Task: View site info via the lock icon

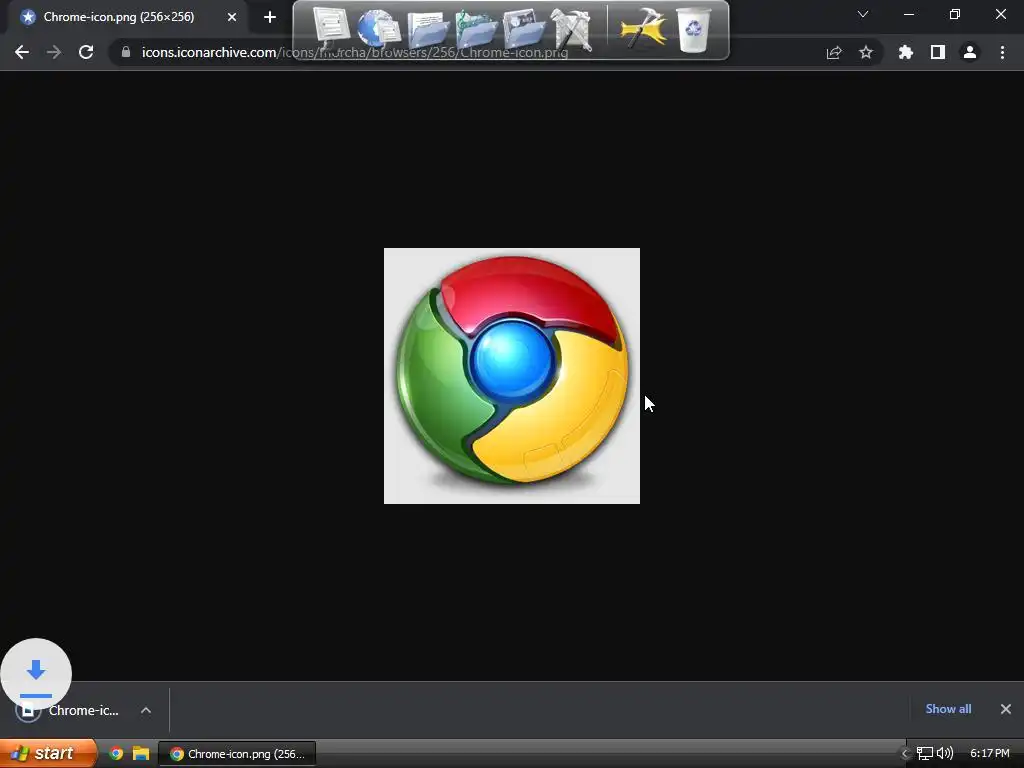Action: coord(126,52)
